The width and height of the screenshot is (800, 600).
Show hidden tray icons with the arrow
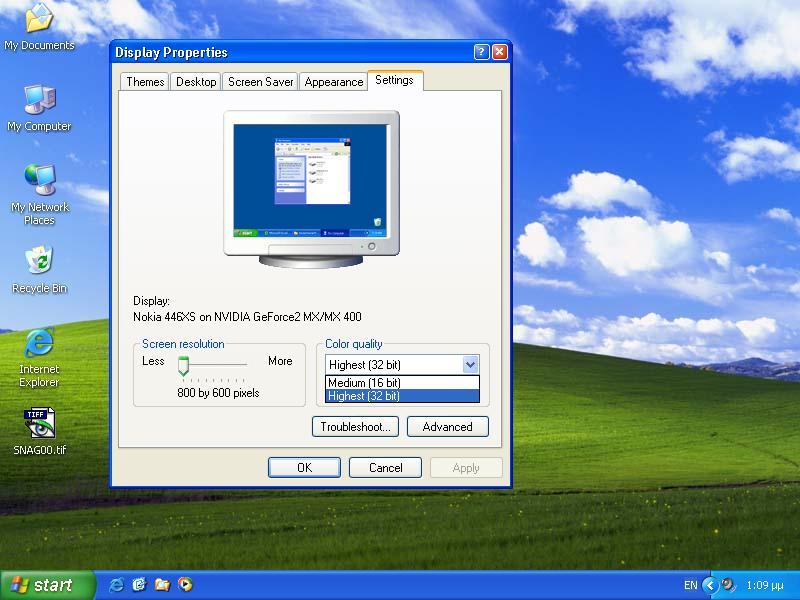point(710,585)
